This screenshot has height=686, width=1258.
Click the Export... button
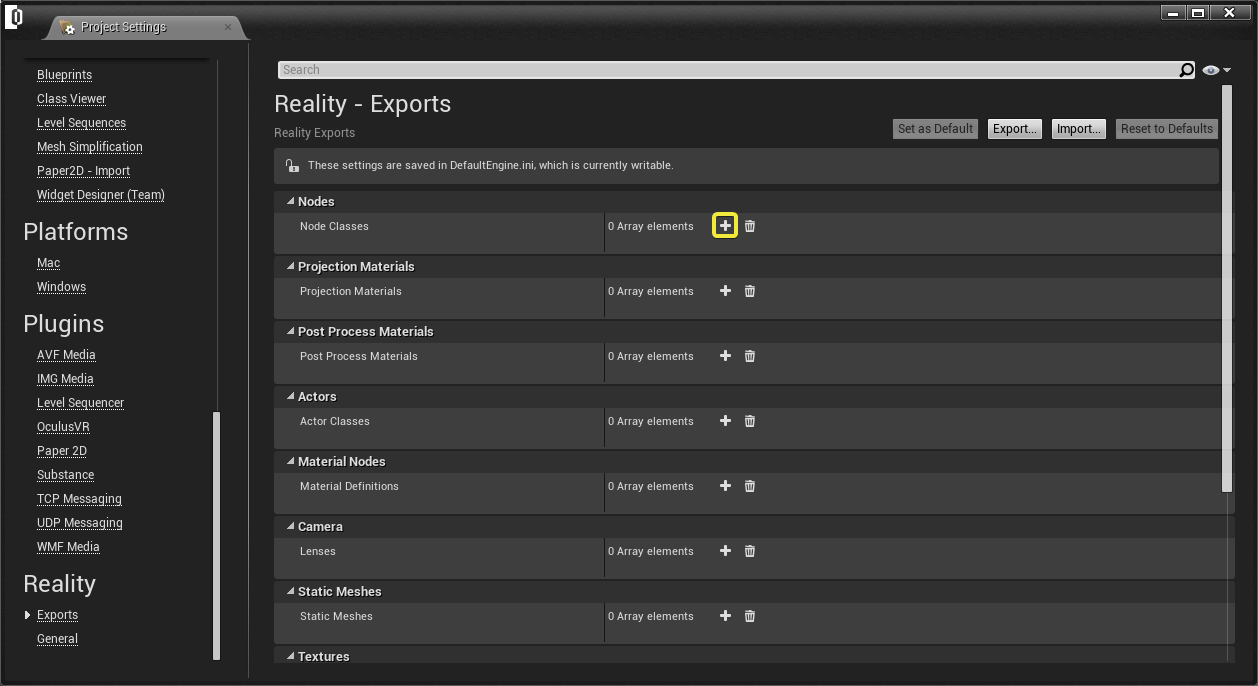point(1014,129)
